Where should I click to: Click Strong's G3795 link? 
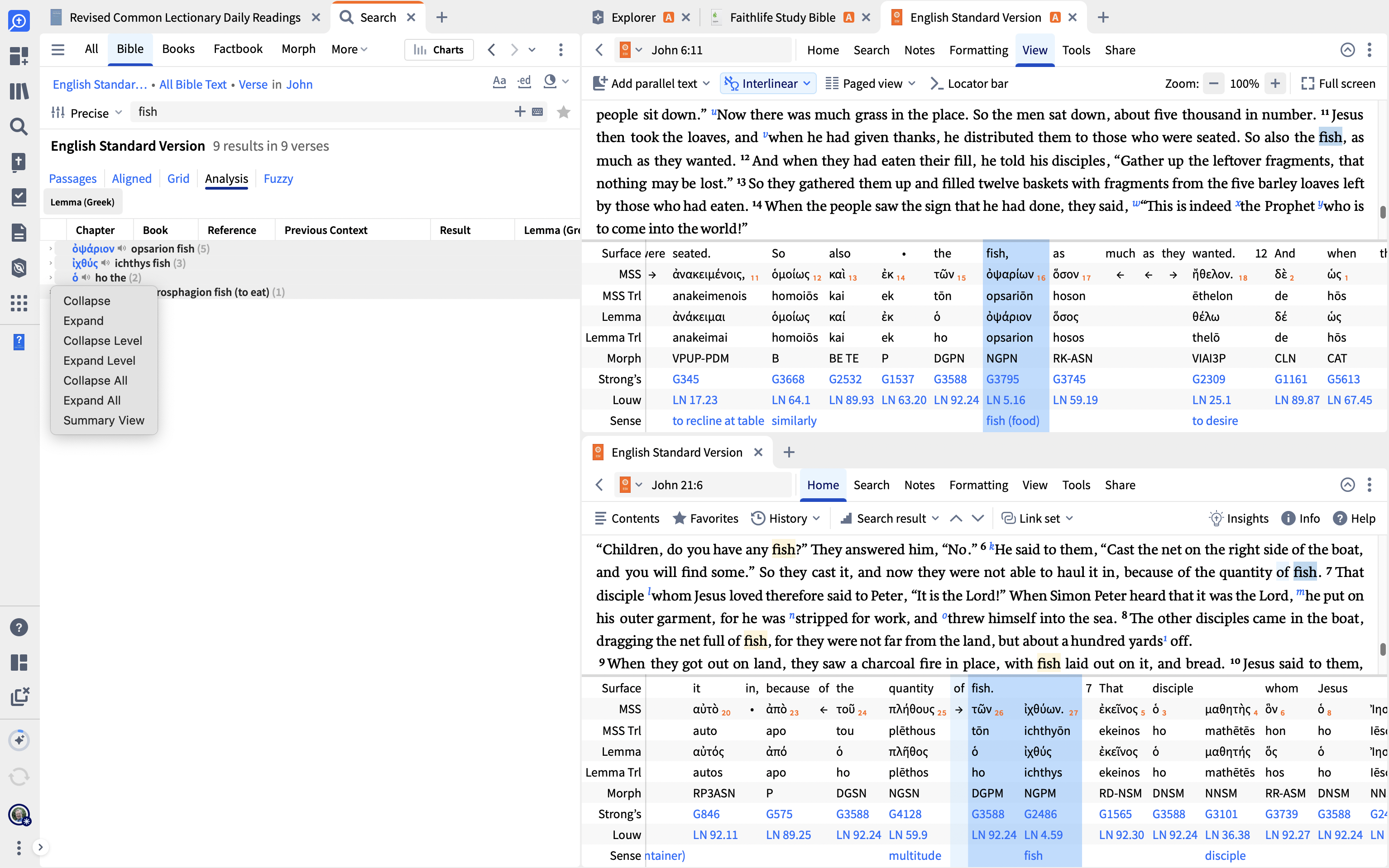[1002, 379]
